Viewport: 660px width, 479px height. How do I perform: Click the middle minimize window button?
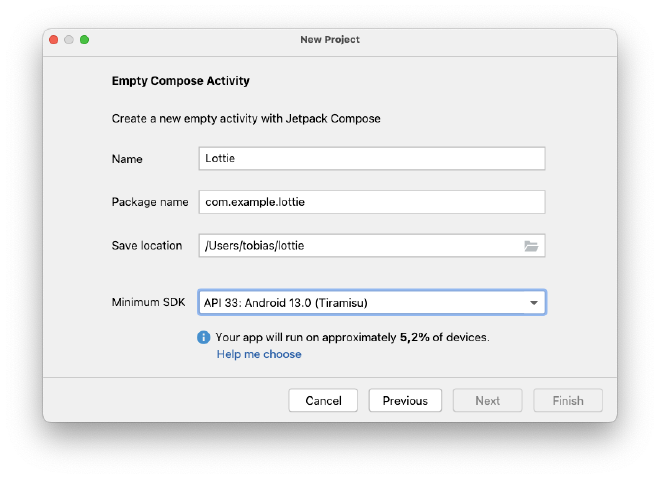point(69,39)
